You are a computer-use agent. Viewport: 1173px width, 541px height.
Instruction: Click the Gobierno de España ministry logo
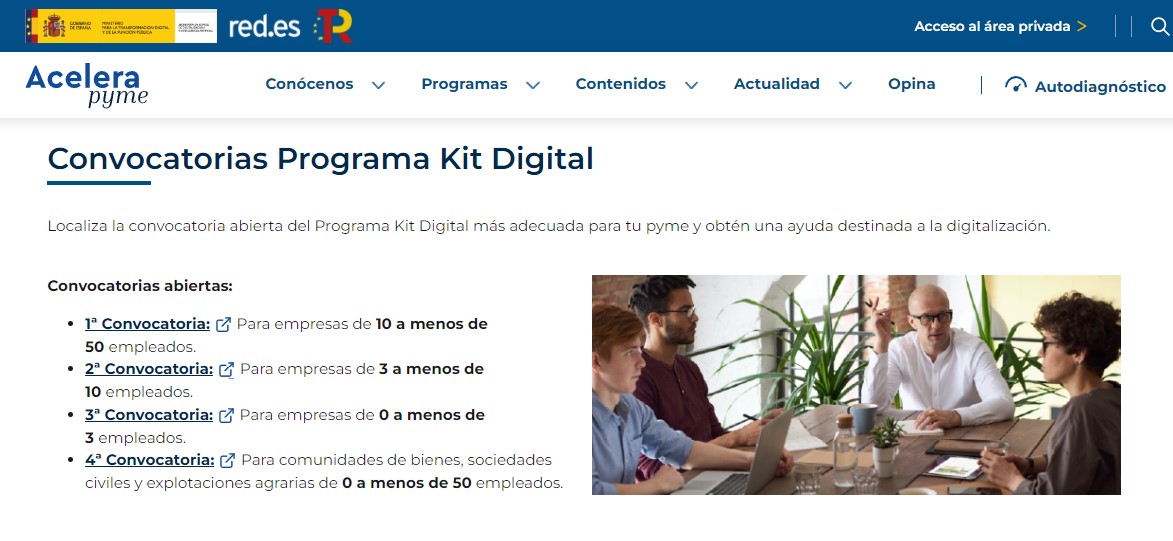120,26
